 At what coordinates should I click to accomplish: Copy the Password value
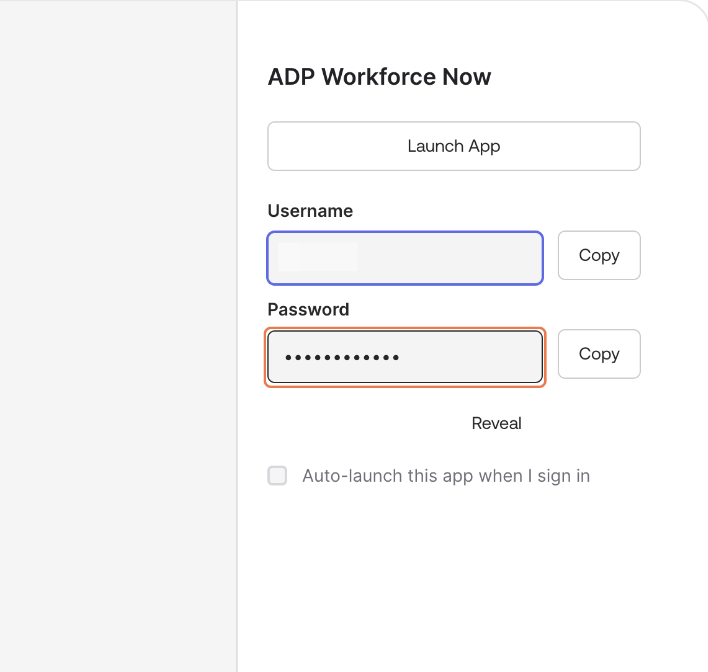point(598,354)
